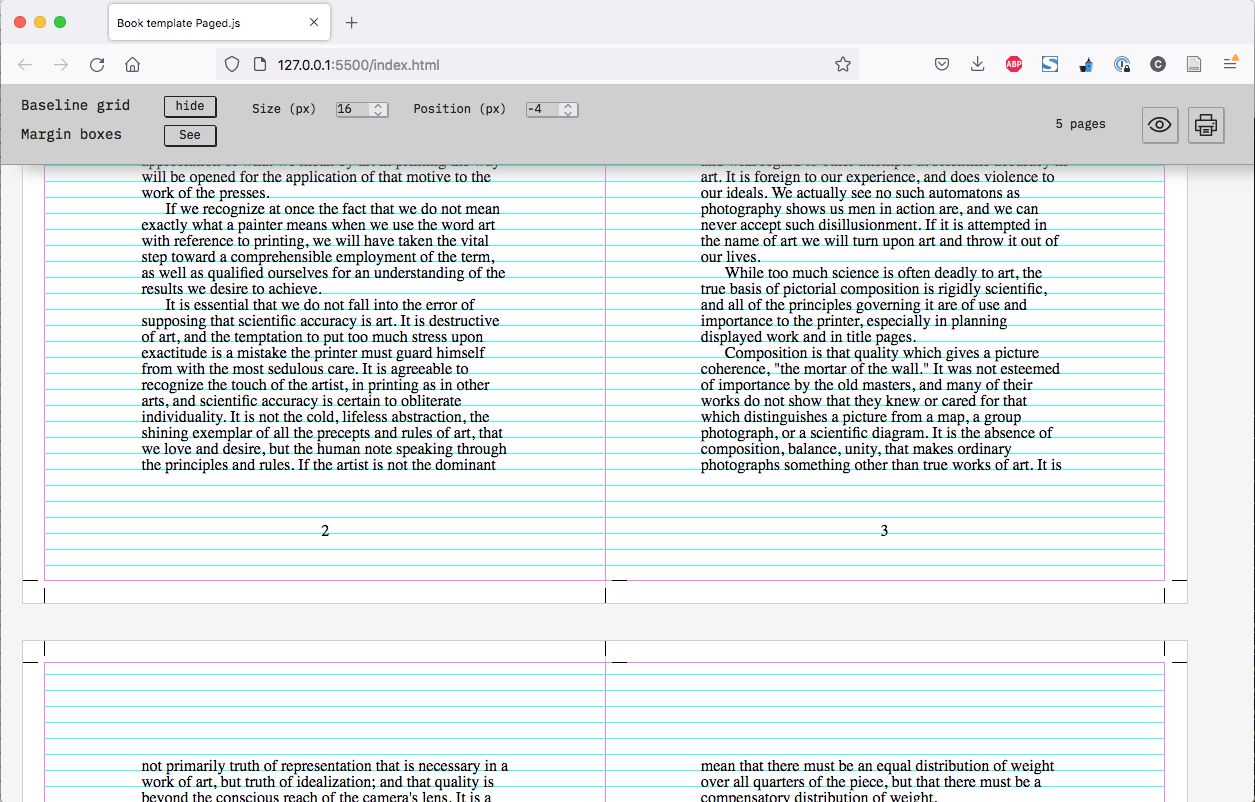Open a new browser tab

(351, 22)
